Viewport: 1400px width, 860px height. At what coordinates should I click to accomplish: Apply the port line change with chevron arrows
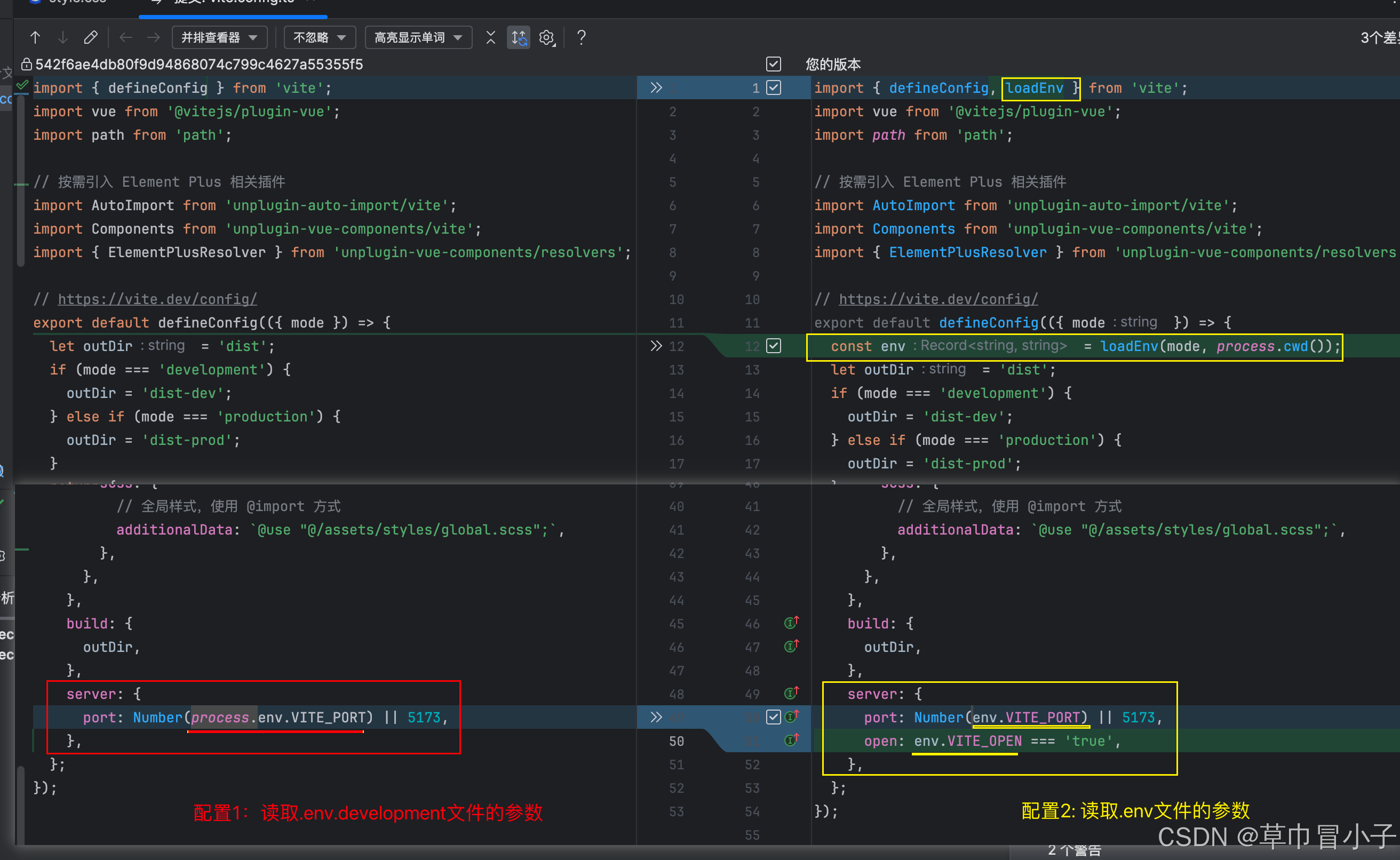point(656,716)
